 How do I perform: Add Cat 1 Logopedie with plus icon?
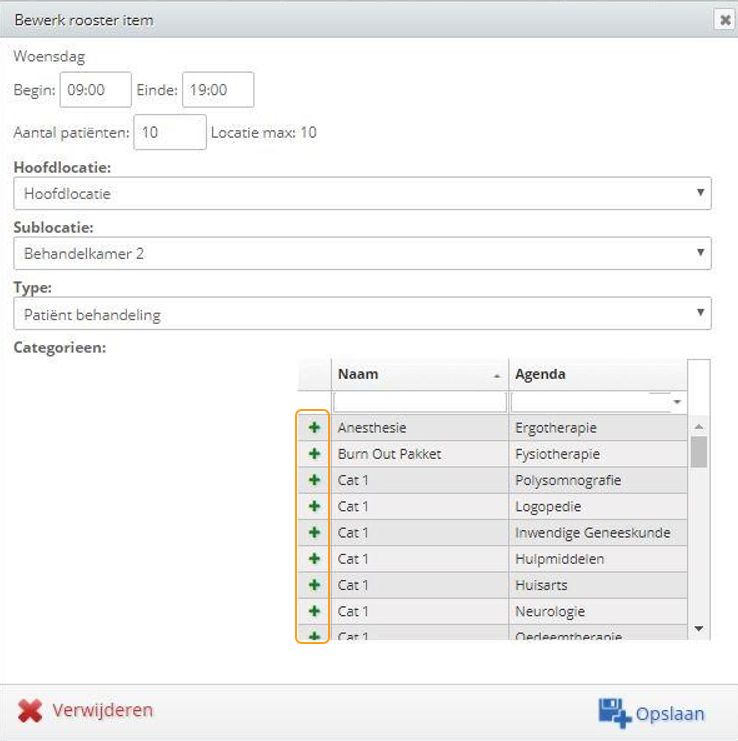(x=314, y=507)
